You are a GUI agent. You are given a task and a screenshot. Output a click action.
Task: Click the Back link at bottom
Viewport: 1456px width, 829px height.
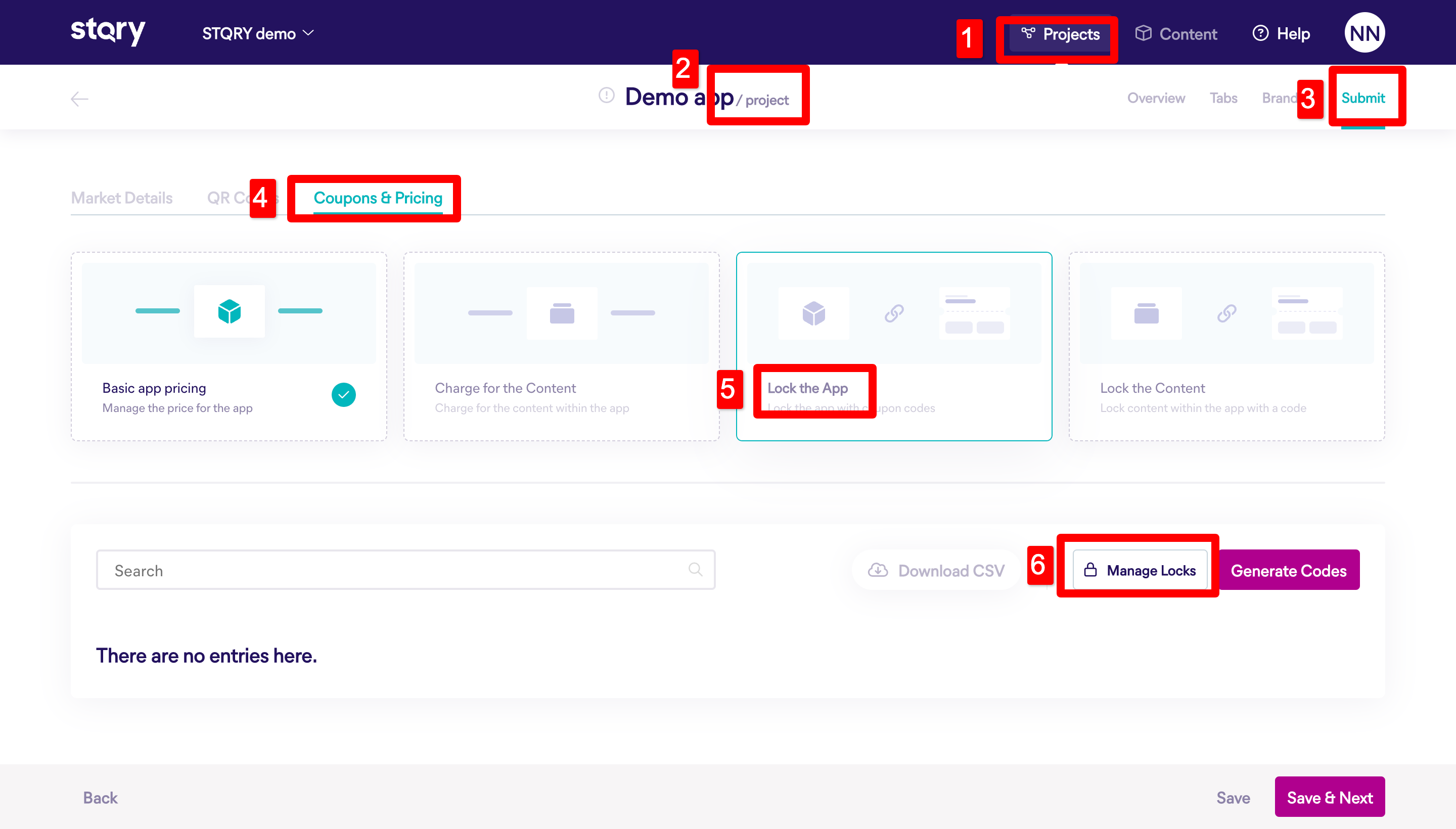tap(100, 797)
